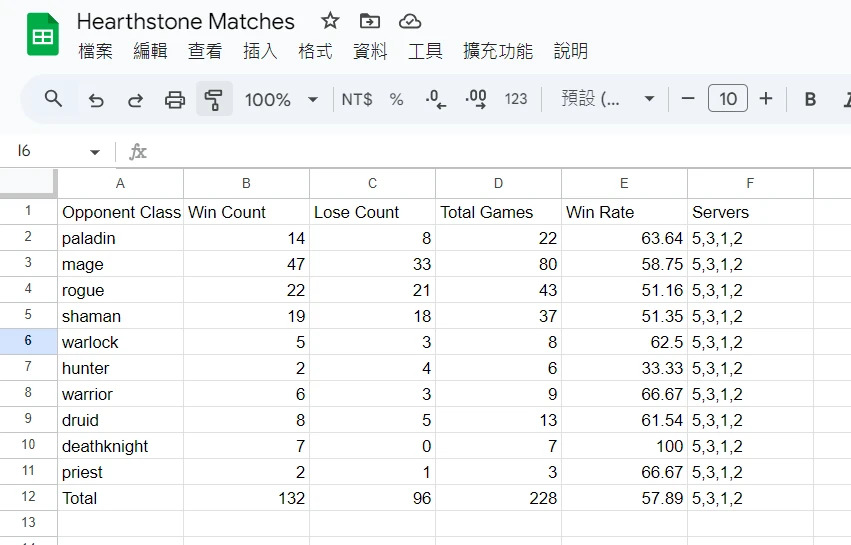Select the Opponent Class cell
This screenshot has width=851, height=545.
coord(120,212)
